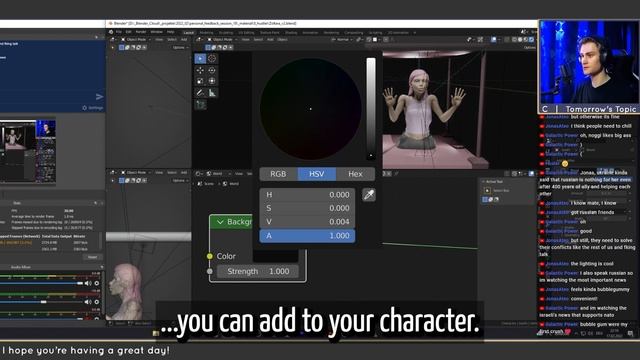Toggle the viewport gizmo button in the main viewport header
This screenshot has width=640, height=360.
pos(480,40)
